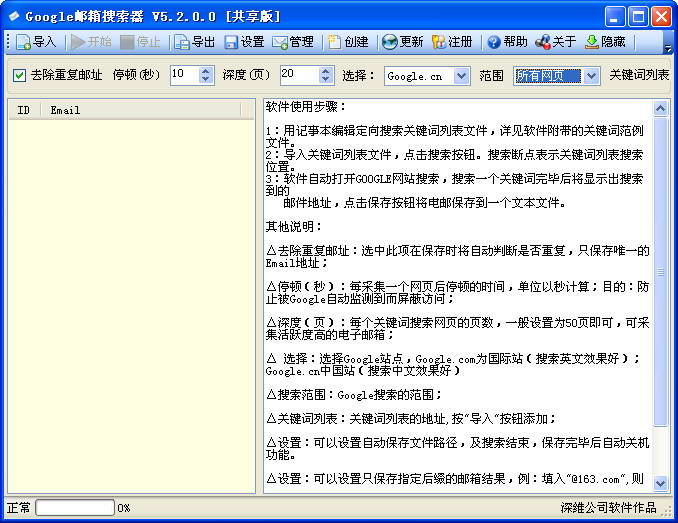Image resolution: width=678 pixels, height=523 pixels.
Task: Click the toolbar overflow chevron
Action: pos(668,48)
